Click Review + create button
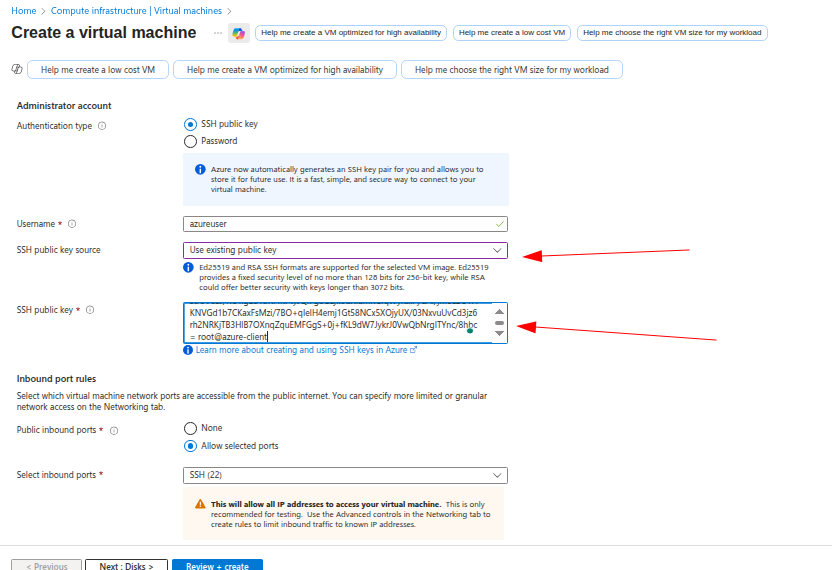832x570 pixels. pyautogui.click(x=218, y=565)
